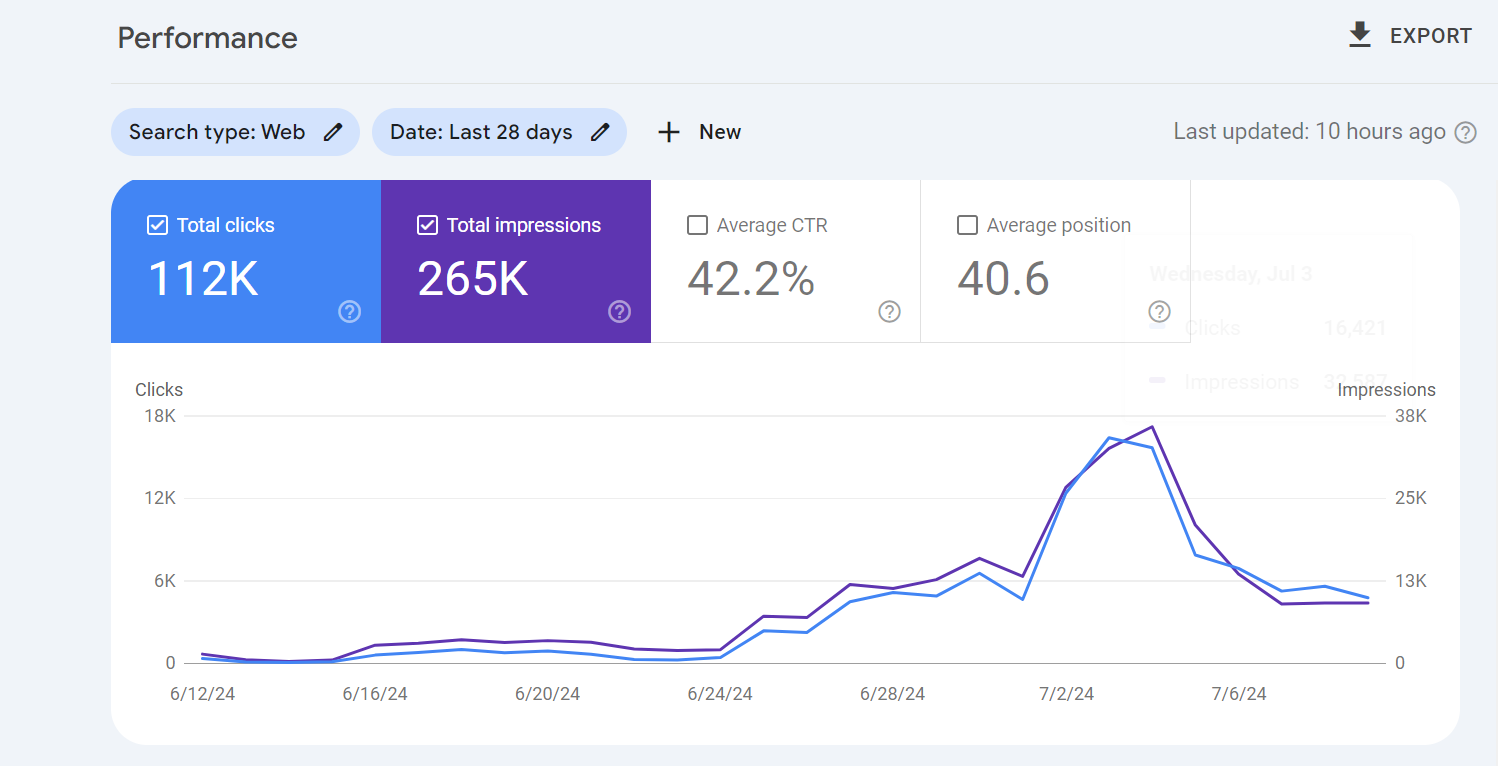Select the 40.6 Average position value
This screenshot has width=1498, height=766.
tap(1003, 279)
